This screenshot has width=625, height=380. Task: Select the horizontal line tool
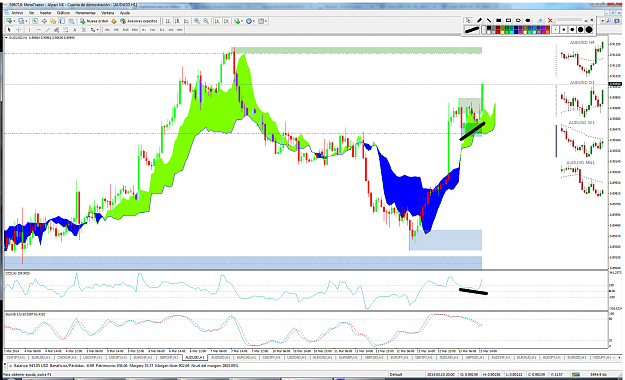(39, 30)
